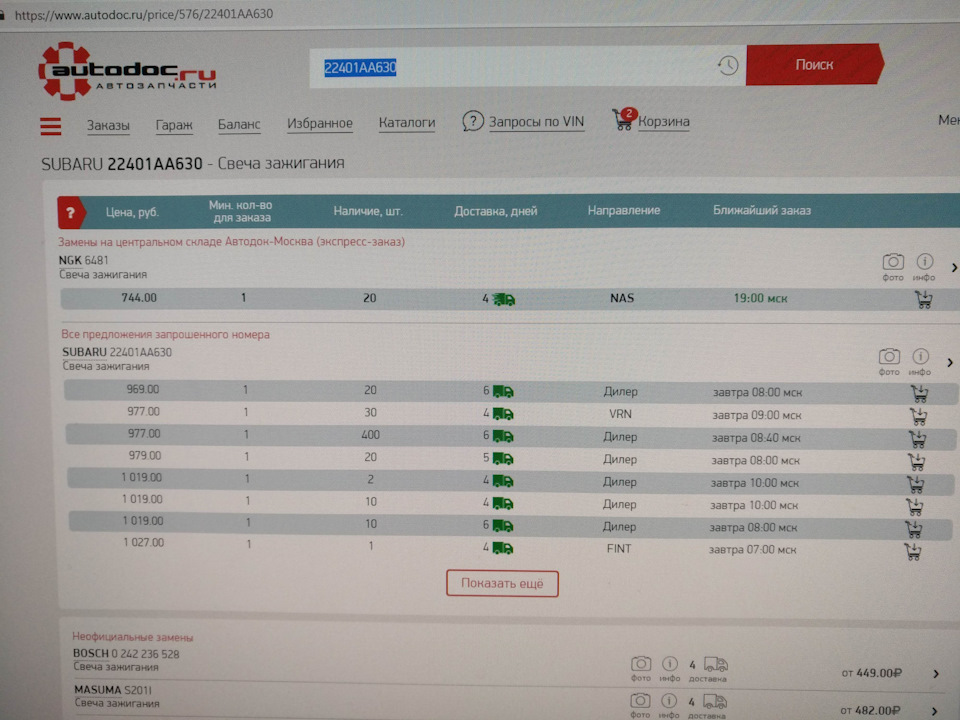
Task: Add the 979.00 offer to cart
Action: point(917,461)
